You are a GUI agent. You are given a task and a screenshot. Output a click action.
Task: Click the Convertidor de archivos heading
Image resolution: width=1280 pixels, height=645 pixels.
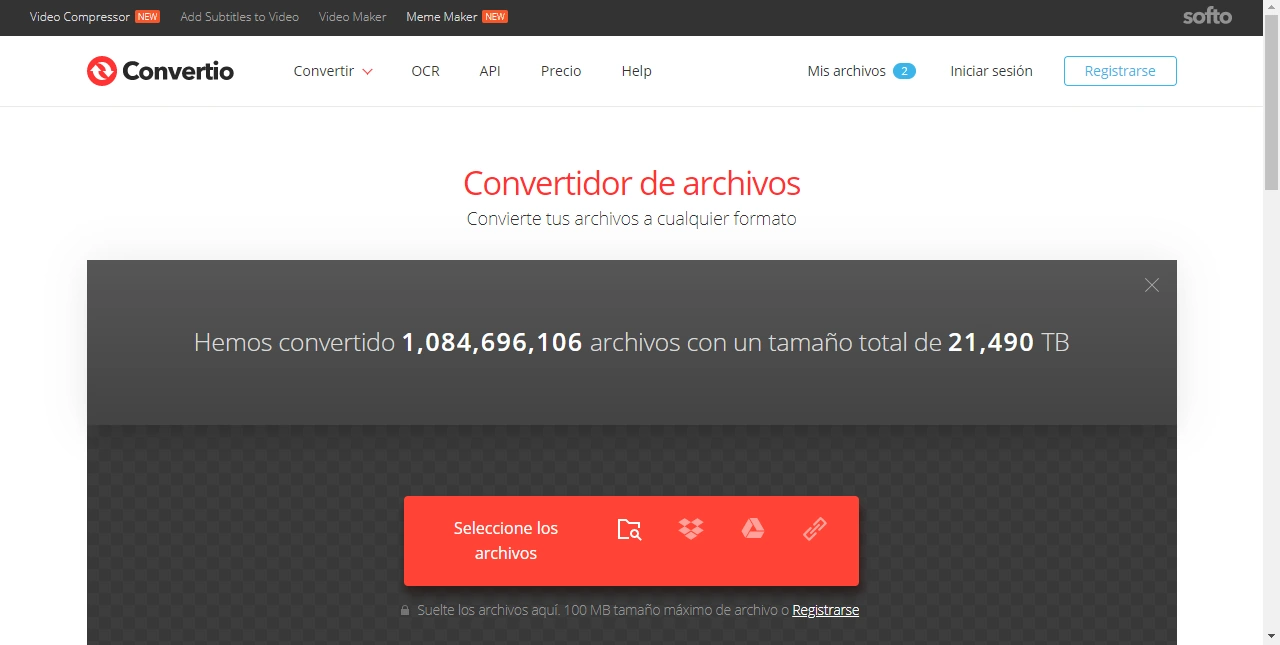(x=632, y=184)
